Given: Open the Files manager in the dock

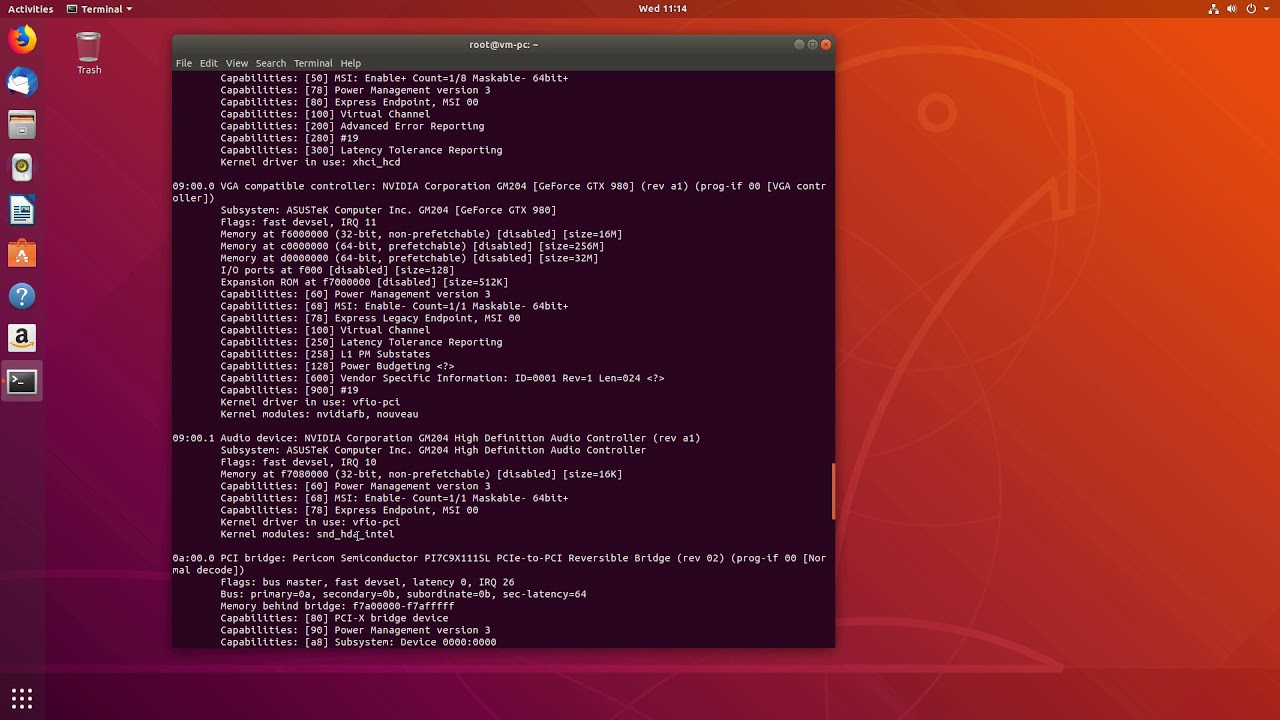Looking at the screenshot, I should (22, 125).
